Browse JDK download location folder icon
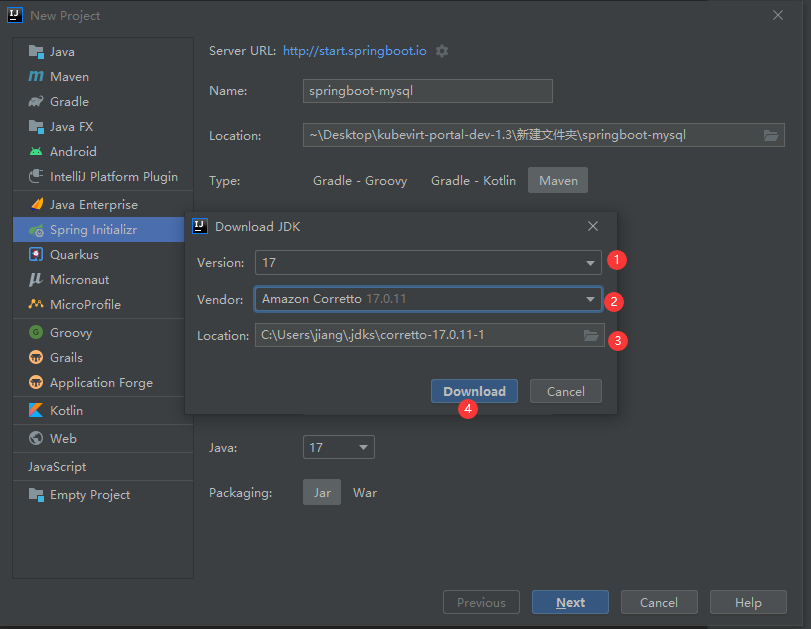 click(x=591, y=335)
